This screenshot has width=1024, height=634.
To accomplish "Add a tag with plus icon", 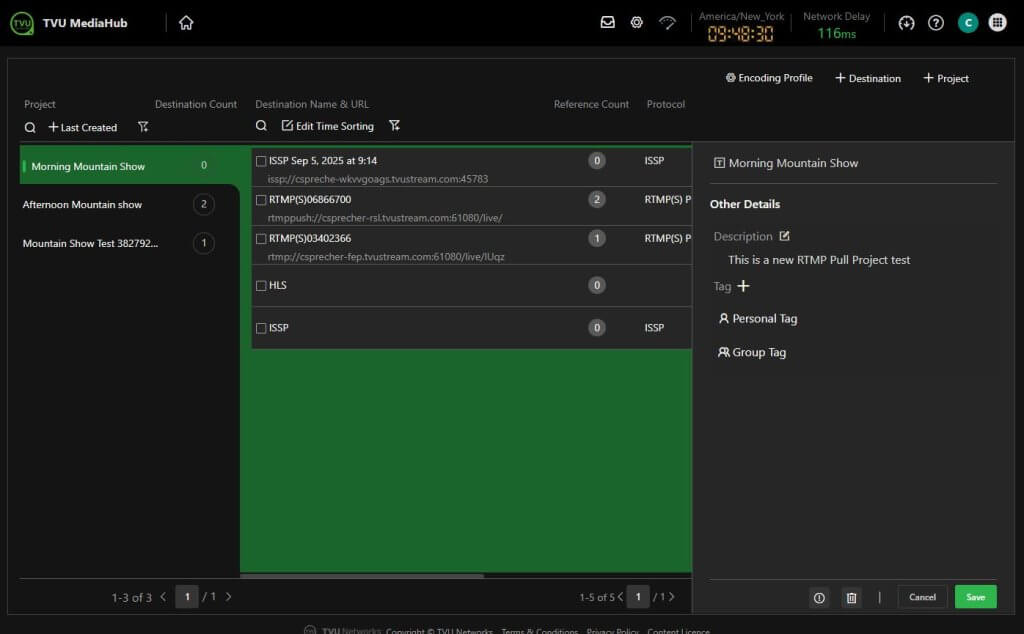I will point(743,286).
